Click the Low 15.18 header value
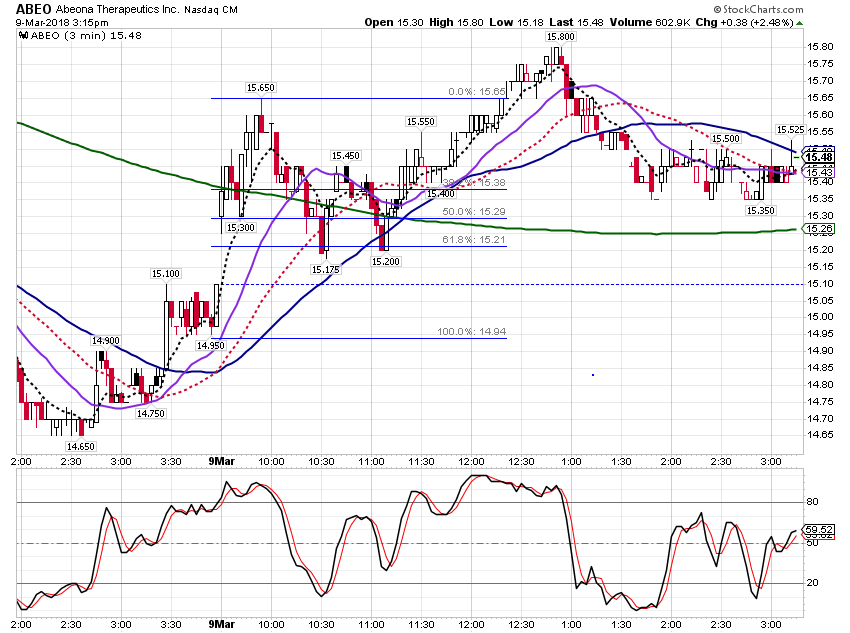Screen dimensions: 850x633 point(517,22)
